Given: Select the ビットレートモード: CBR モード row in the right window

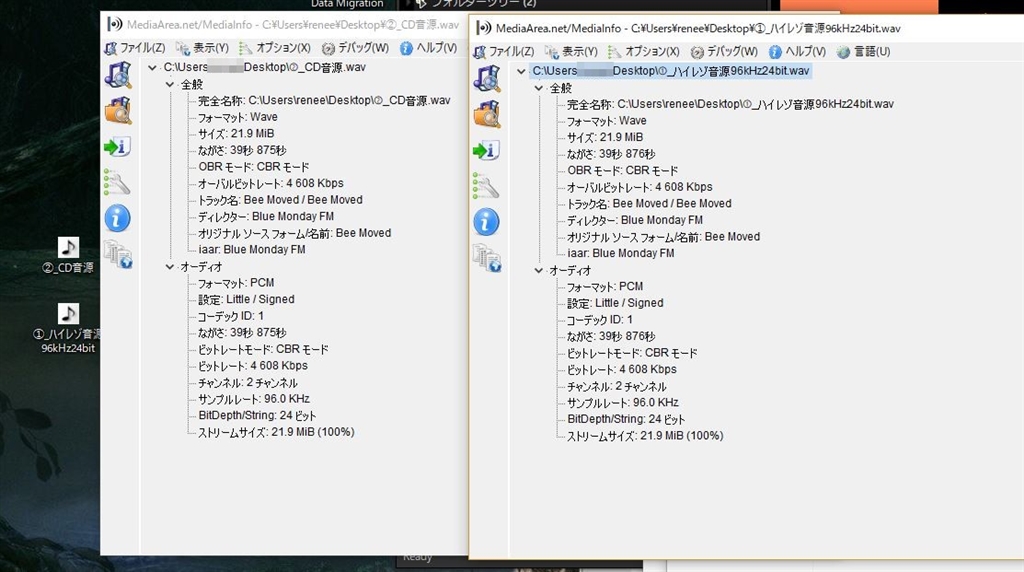Looking at the screenshot, I should 632,353.
